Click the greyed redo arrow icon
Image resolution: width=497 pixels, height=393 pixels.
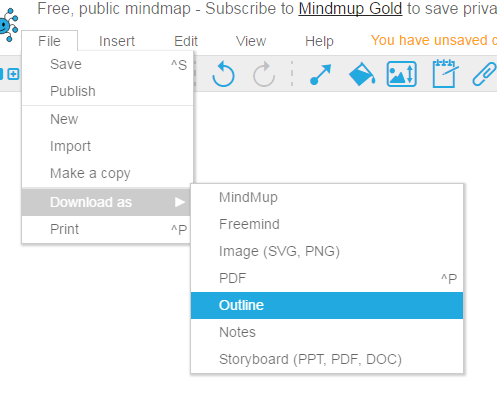[x=264, y=74]
